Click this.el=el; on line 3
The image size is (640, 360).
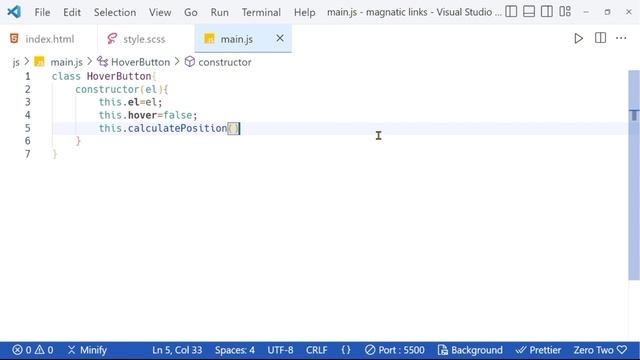(x=131, y=102)
